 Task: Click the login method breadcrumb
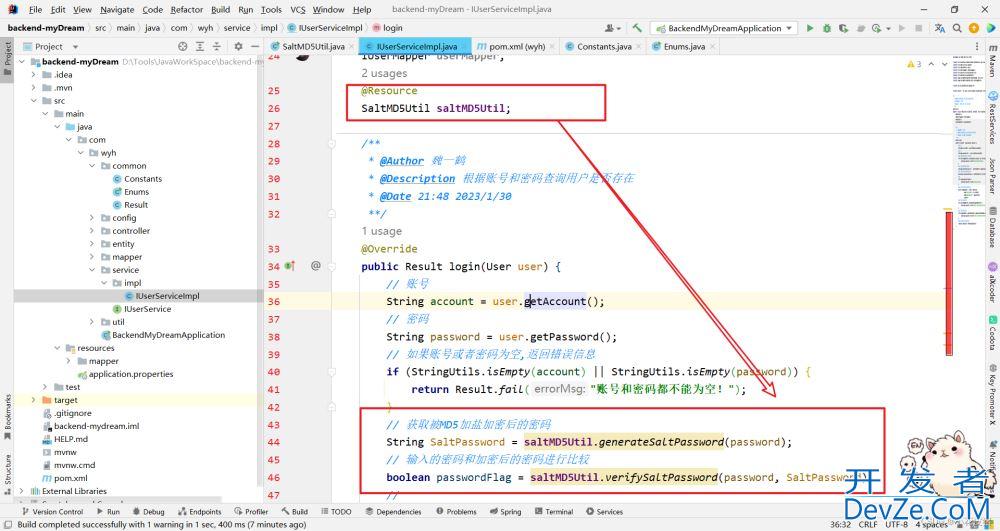pyautogui.click(x=388, y=28)
